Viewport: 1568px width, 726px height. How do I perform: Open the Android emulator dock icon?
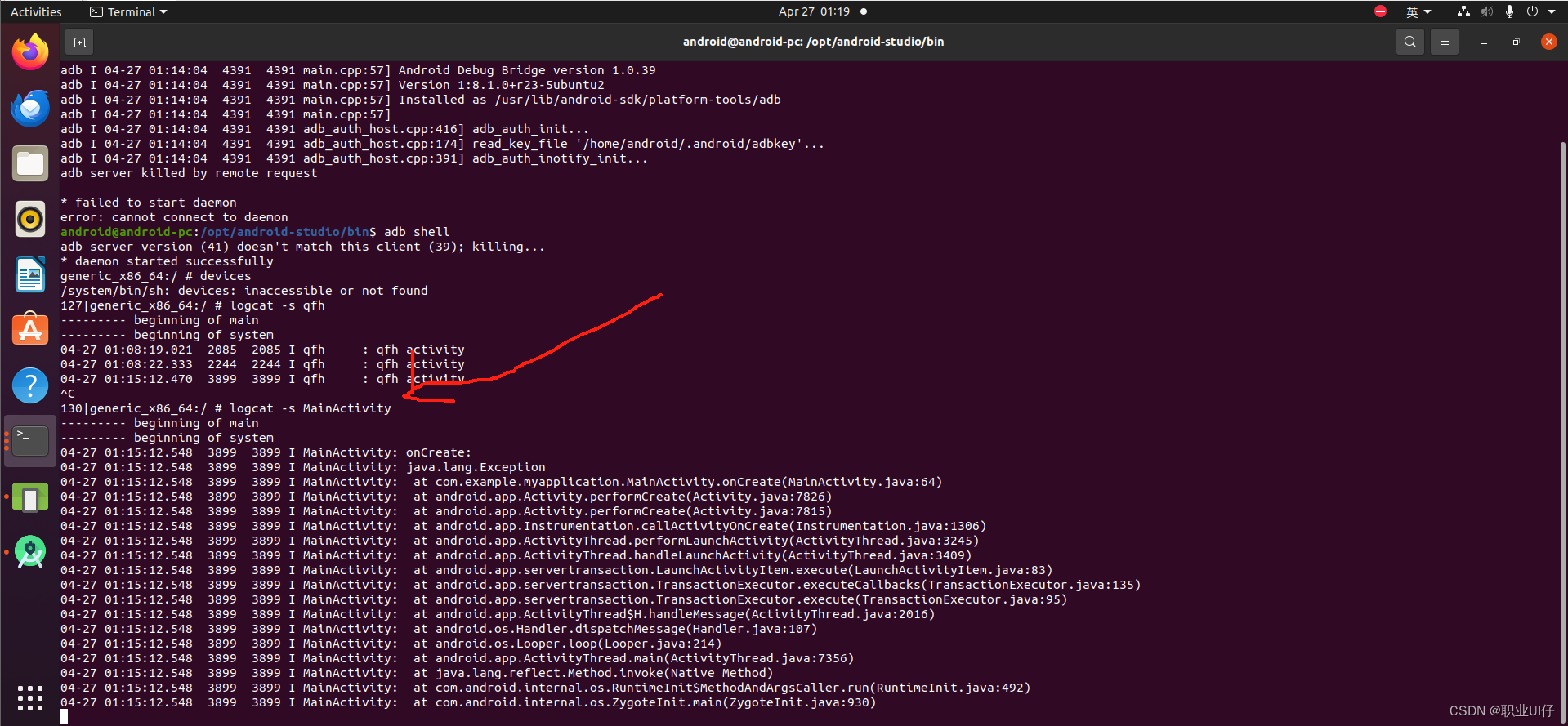pos(30,497)
